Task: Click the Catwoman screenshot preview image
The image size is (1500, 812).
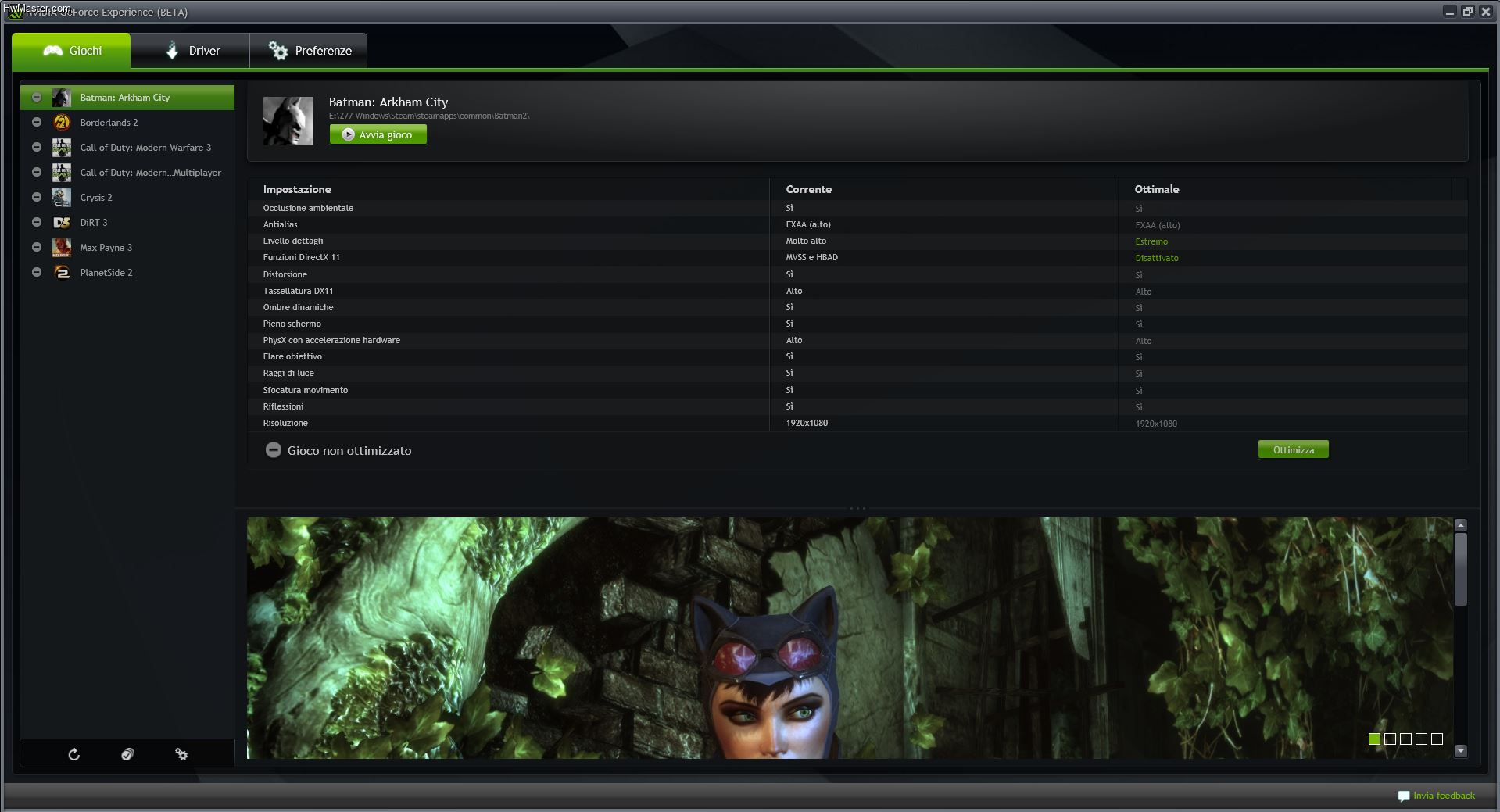Action: point(850,638)
